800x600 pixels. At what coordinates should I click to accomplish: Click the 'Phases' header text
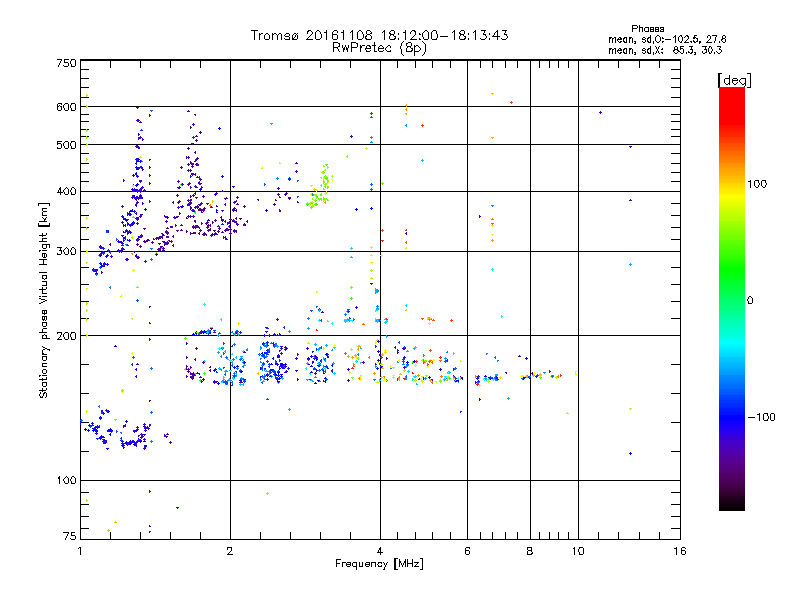pyautogui.click(x=647, y=29)
